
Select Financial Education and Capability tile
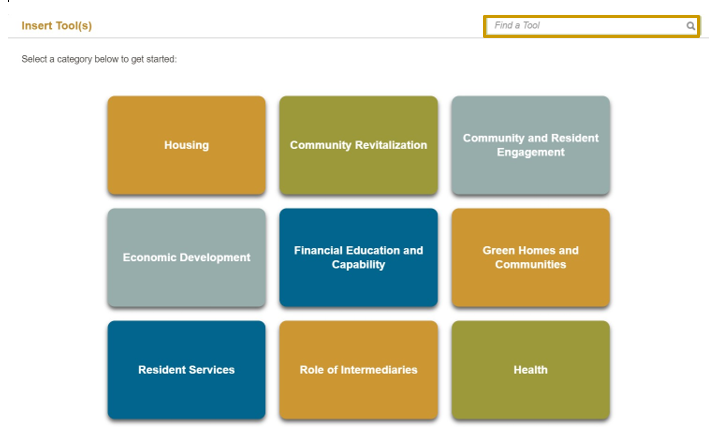click(x=358, y=257)
